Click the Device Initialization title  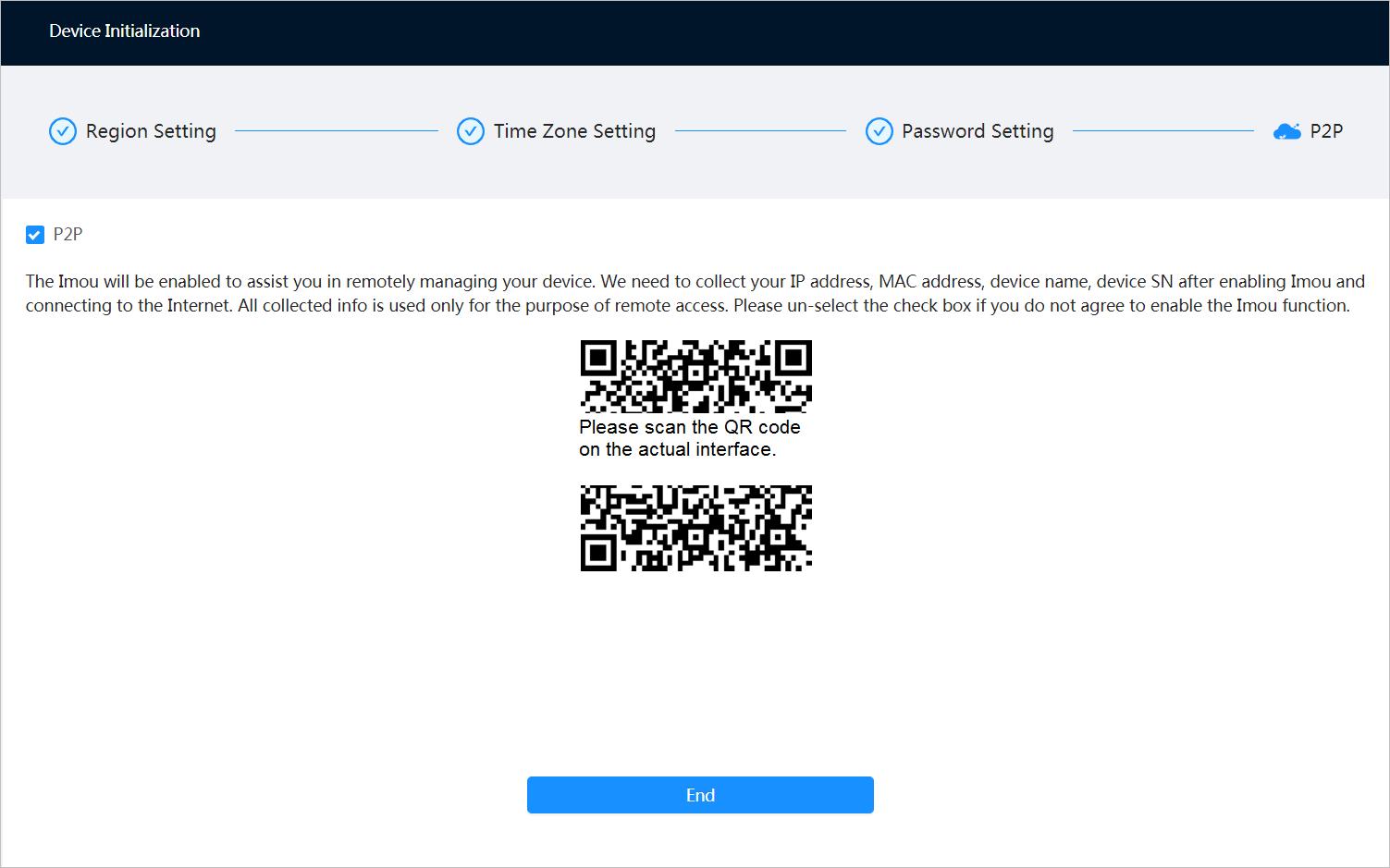[124, 31]
